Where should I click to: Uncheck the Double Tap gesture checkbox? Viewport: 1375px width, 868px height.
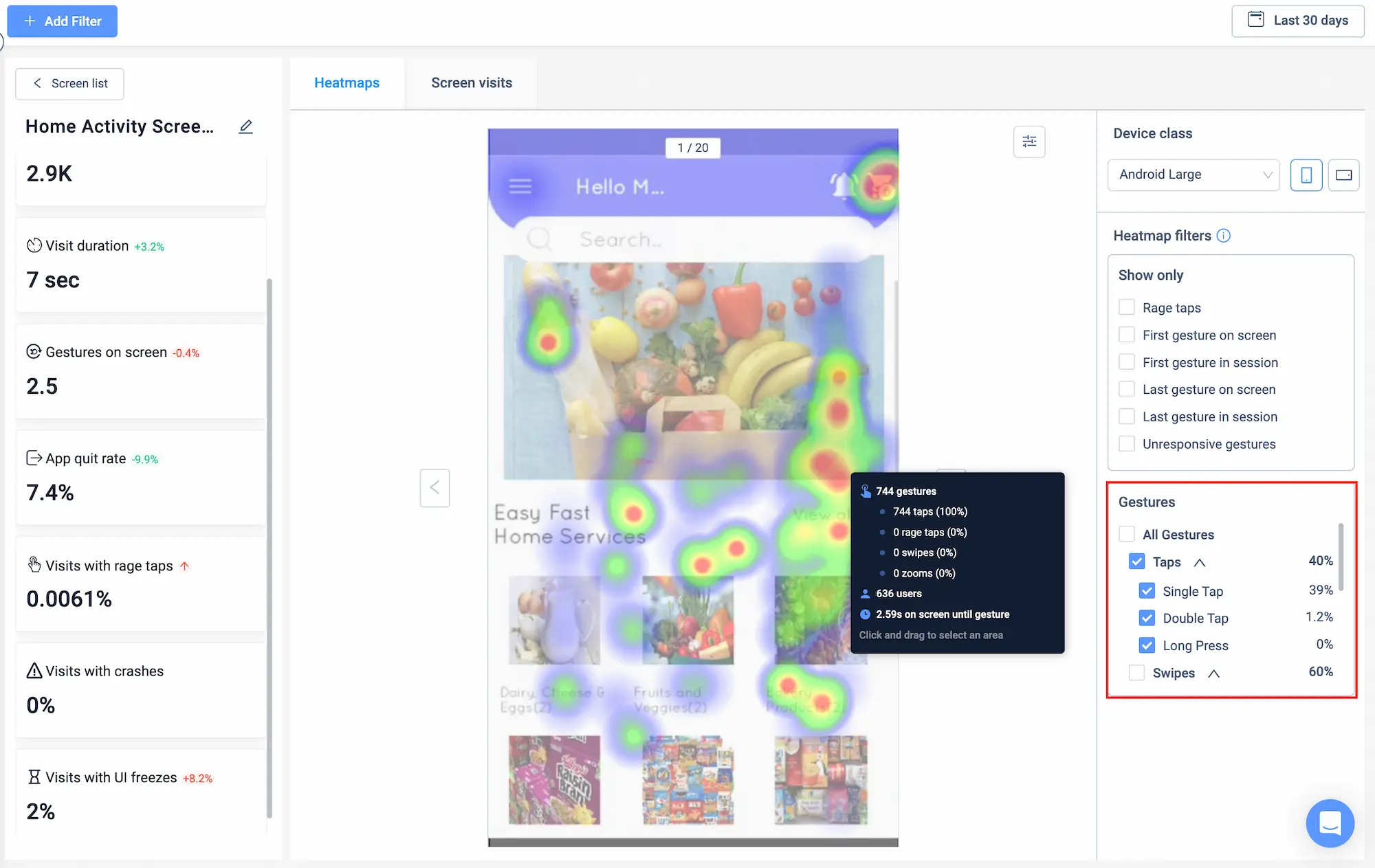pyautogui.click(x=1147, y=618)
